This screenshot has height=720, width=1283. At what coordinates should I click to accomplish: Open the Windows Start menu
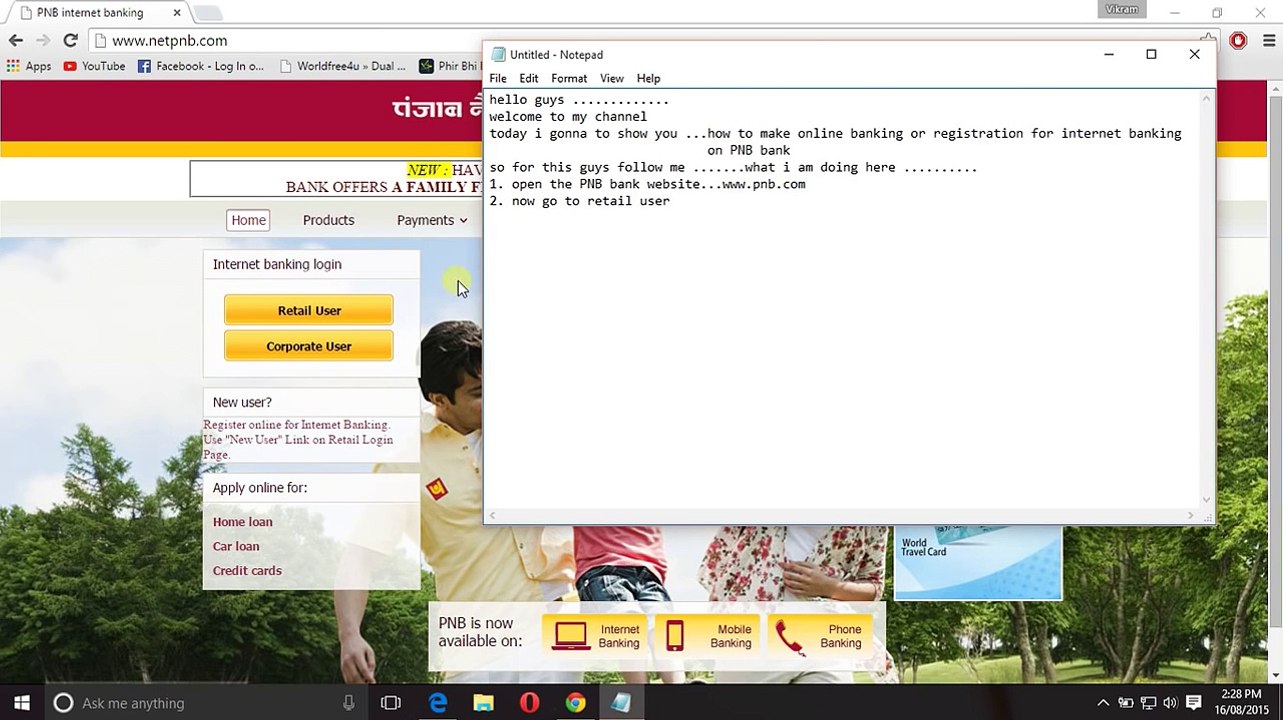tap(22, 703)
